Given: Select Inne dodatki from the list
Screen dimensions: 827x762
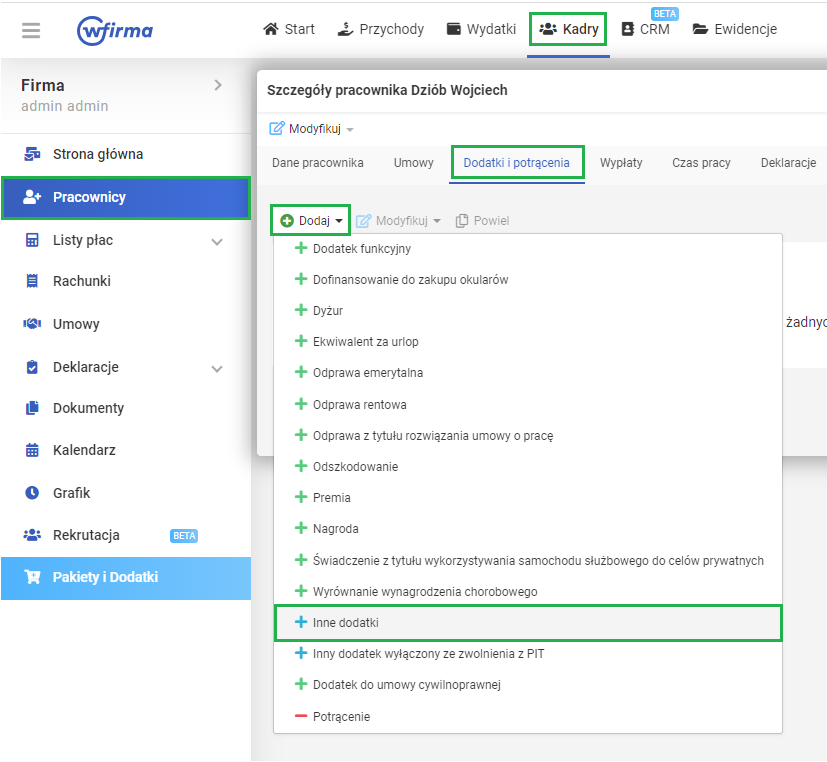Looking at the screenshot, I should tap(346, 623).
